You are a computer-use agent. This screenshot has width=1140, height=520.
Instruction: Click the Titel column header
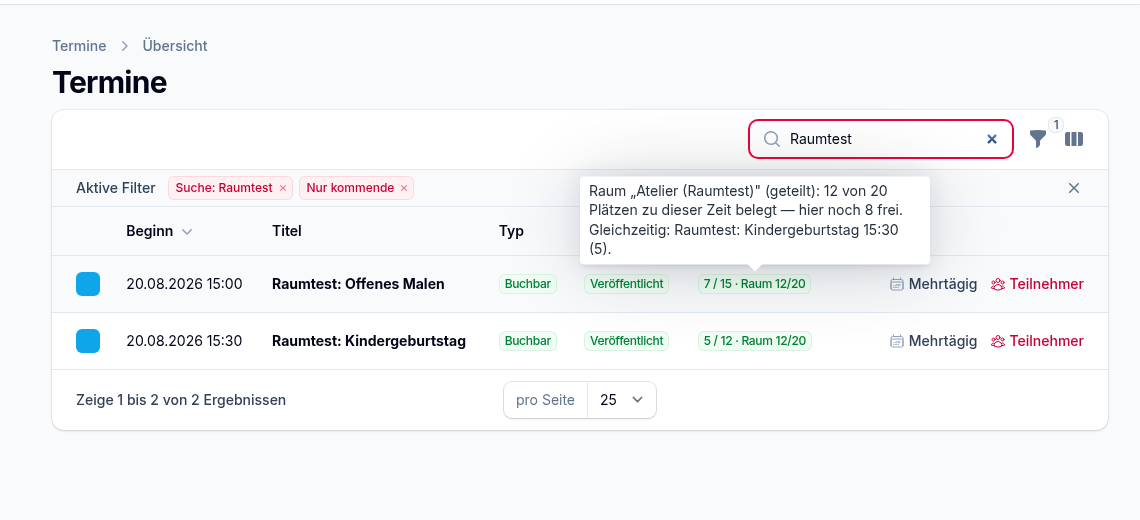286,231
